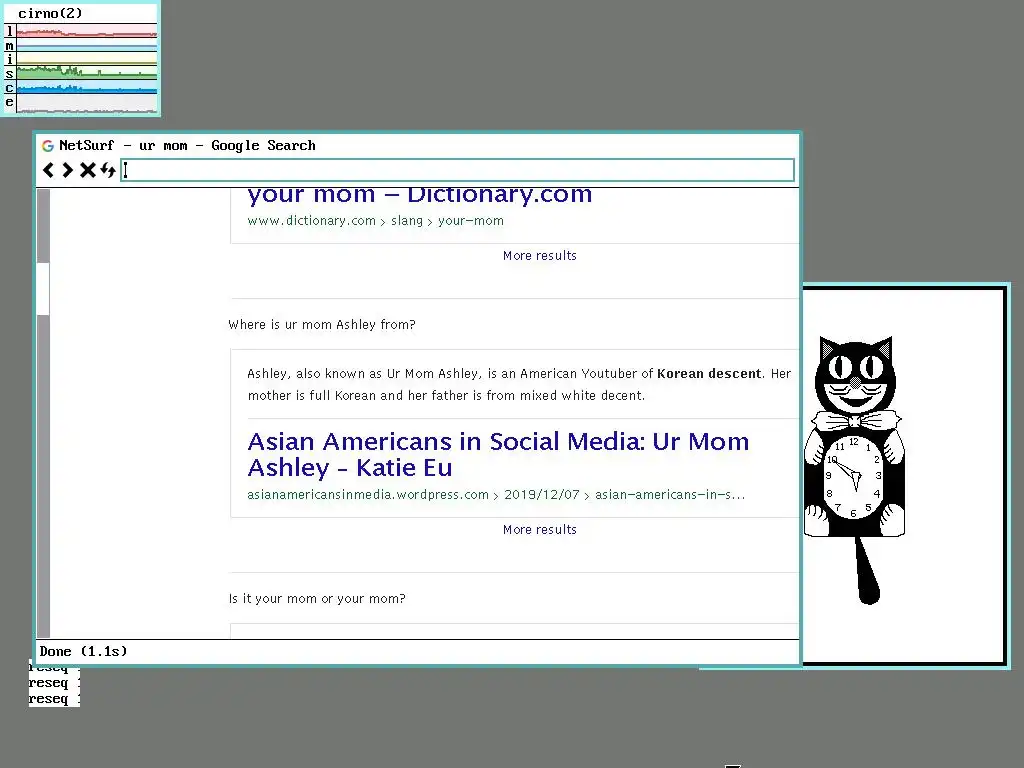Click the 'Done (1.1s)' status bar text

click(x=84, y=651)
